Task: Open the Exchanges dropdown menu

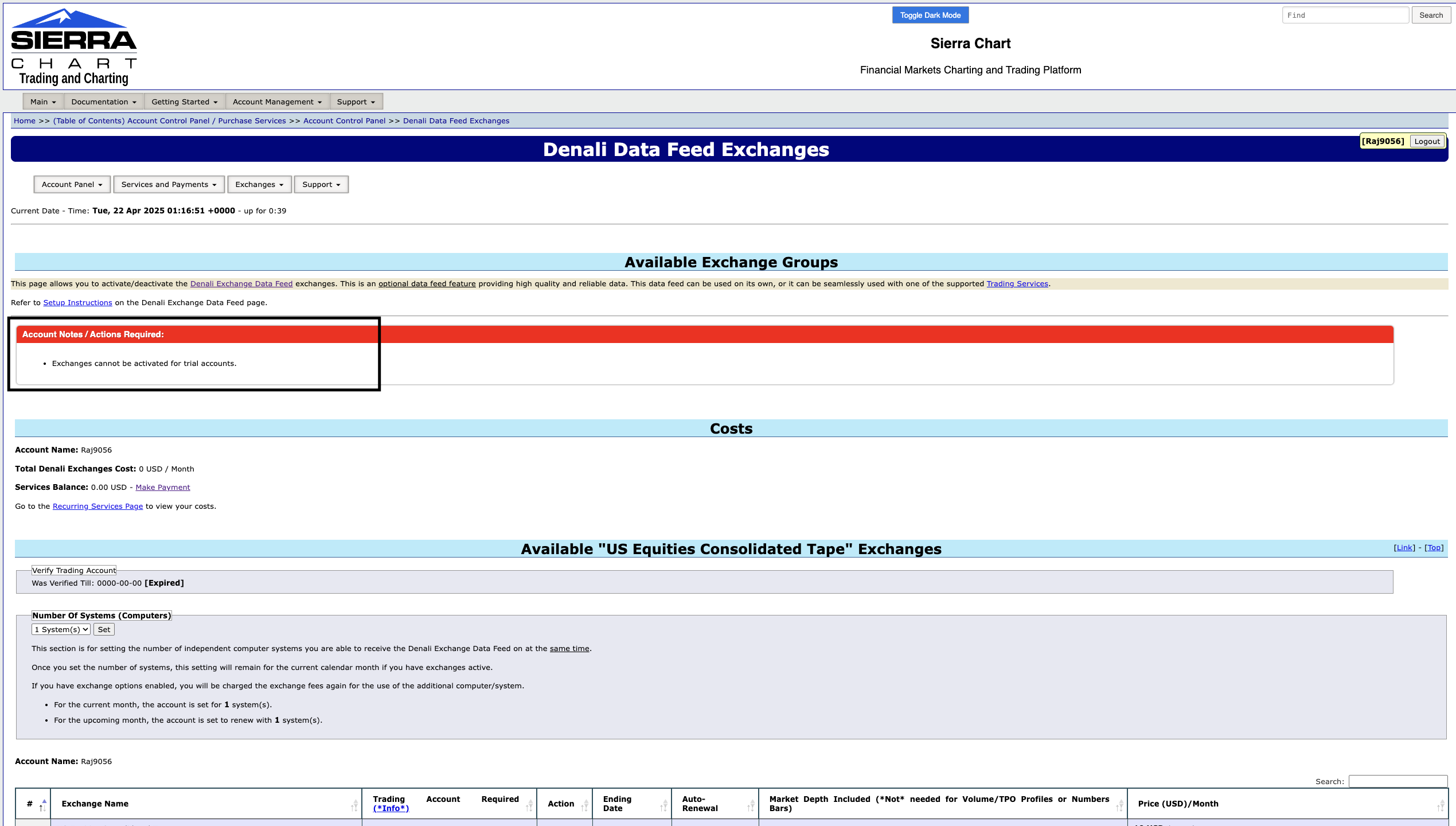Action: click(259, 184)
